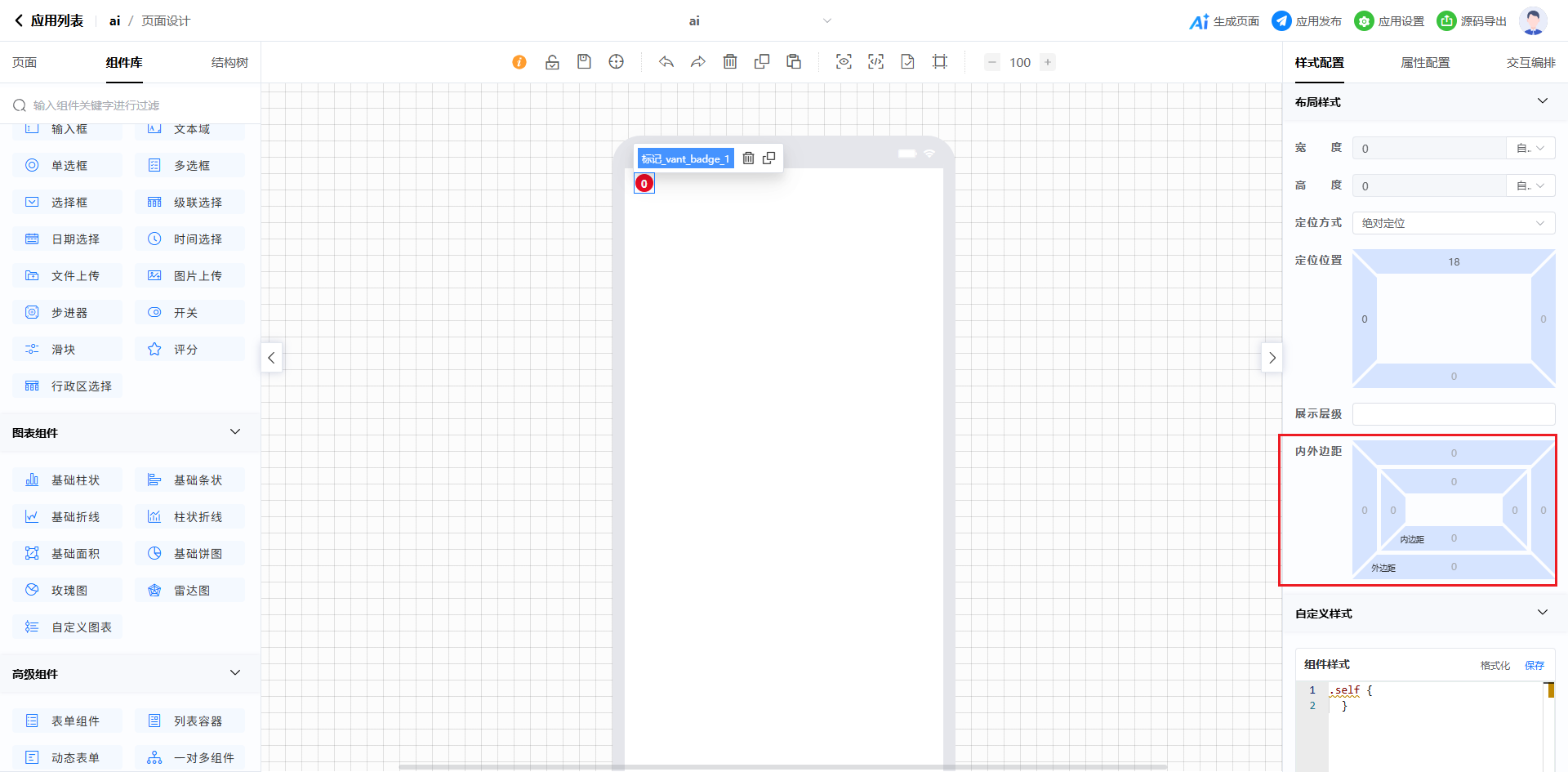The image size is (1568, 772).
Task: Click the orange info icon
Action: point(519,62)
